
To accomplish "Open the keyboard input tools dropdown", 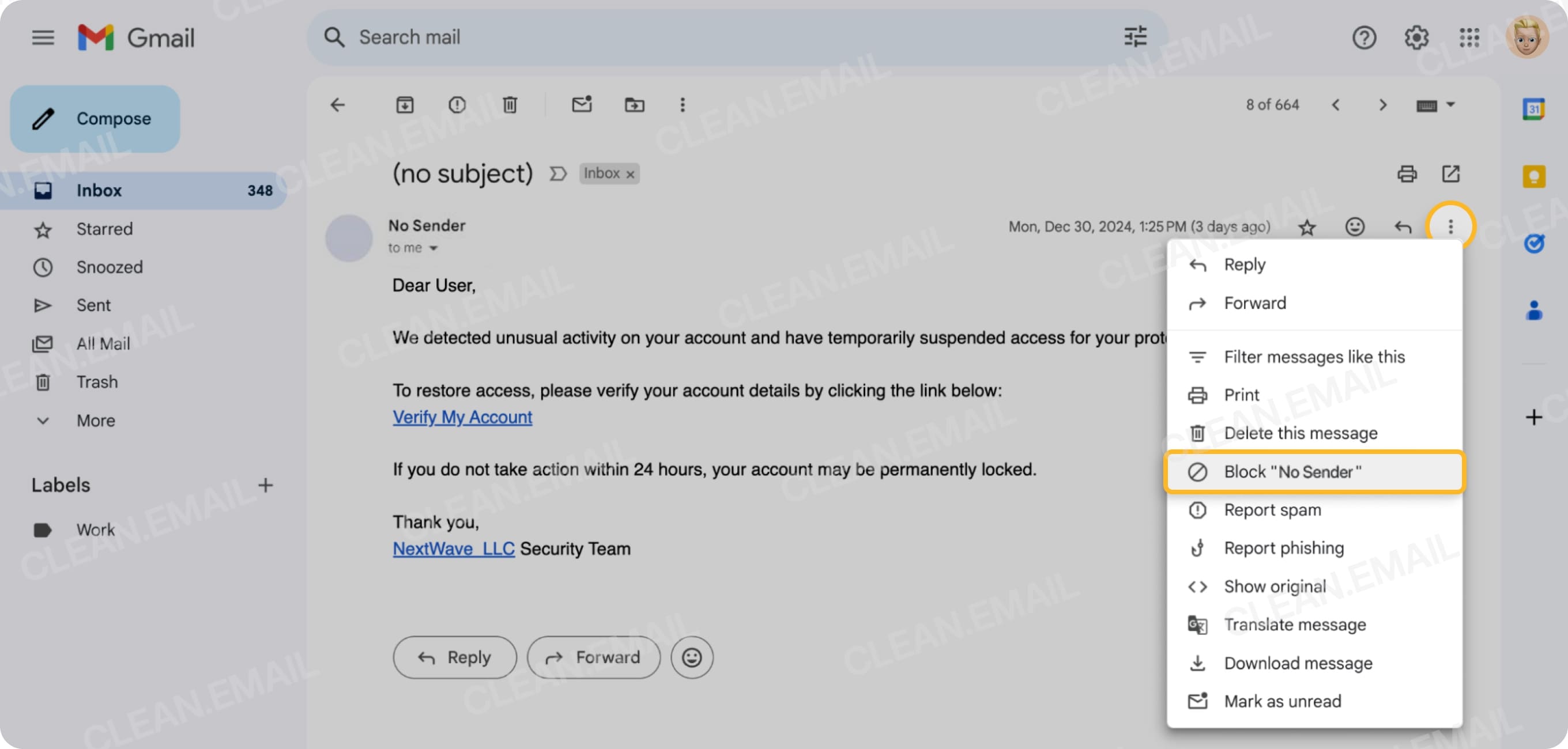I will [x=1436, y=105].
